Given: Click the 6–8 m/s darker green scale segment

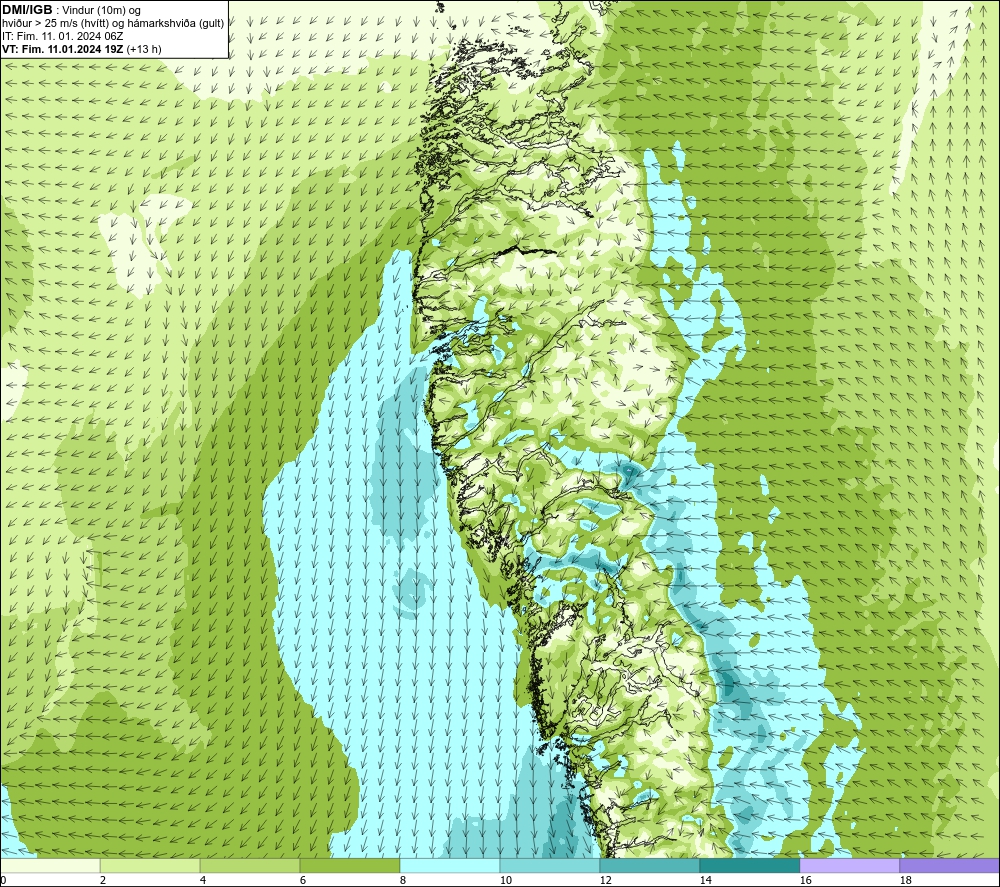Looking at the screenshot, I should click(x=349, y=865).
